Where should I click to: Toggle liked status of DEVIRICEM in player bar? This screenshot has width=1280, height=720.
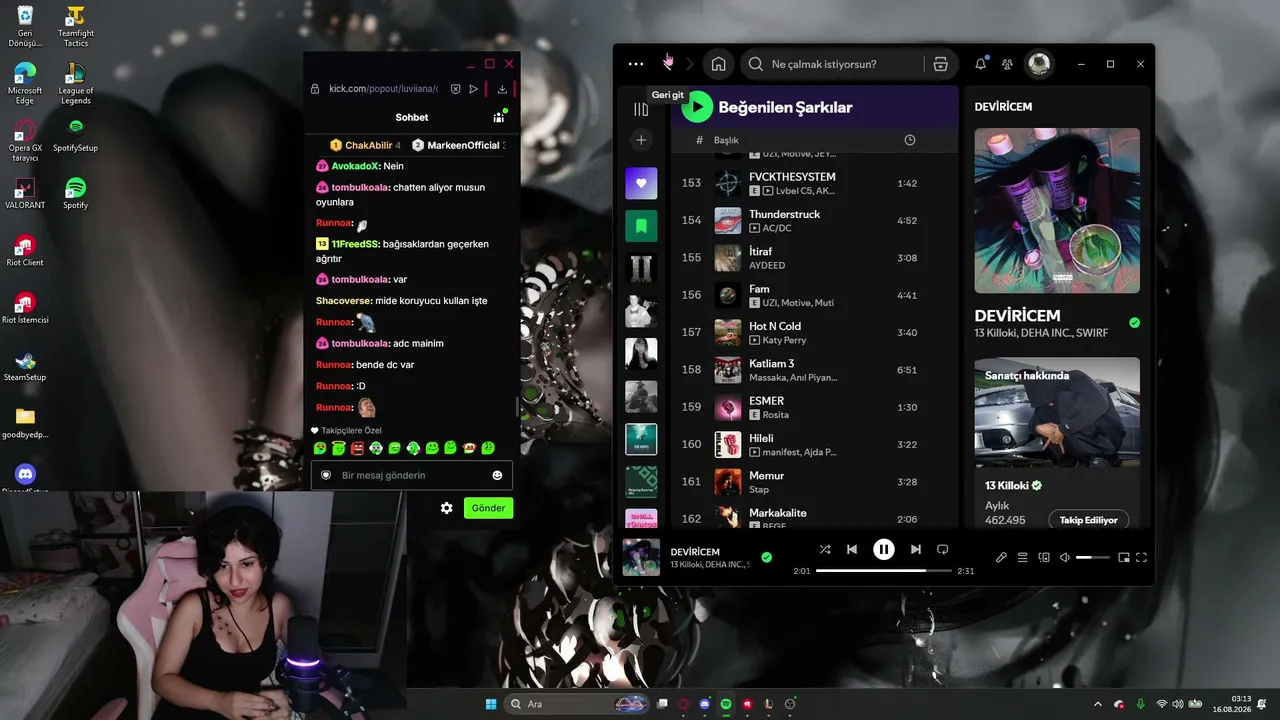coord(766,557)
